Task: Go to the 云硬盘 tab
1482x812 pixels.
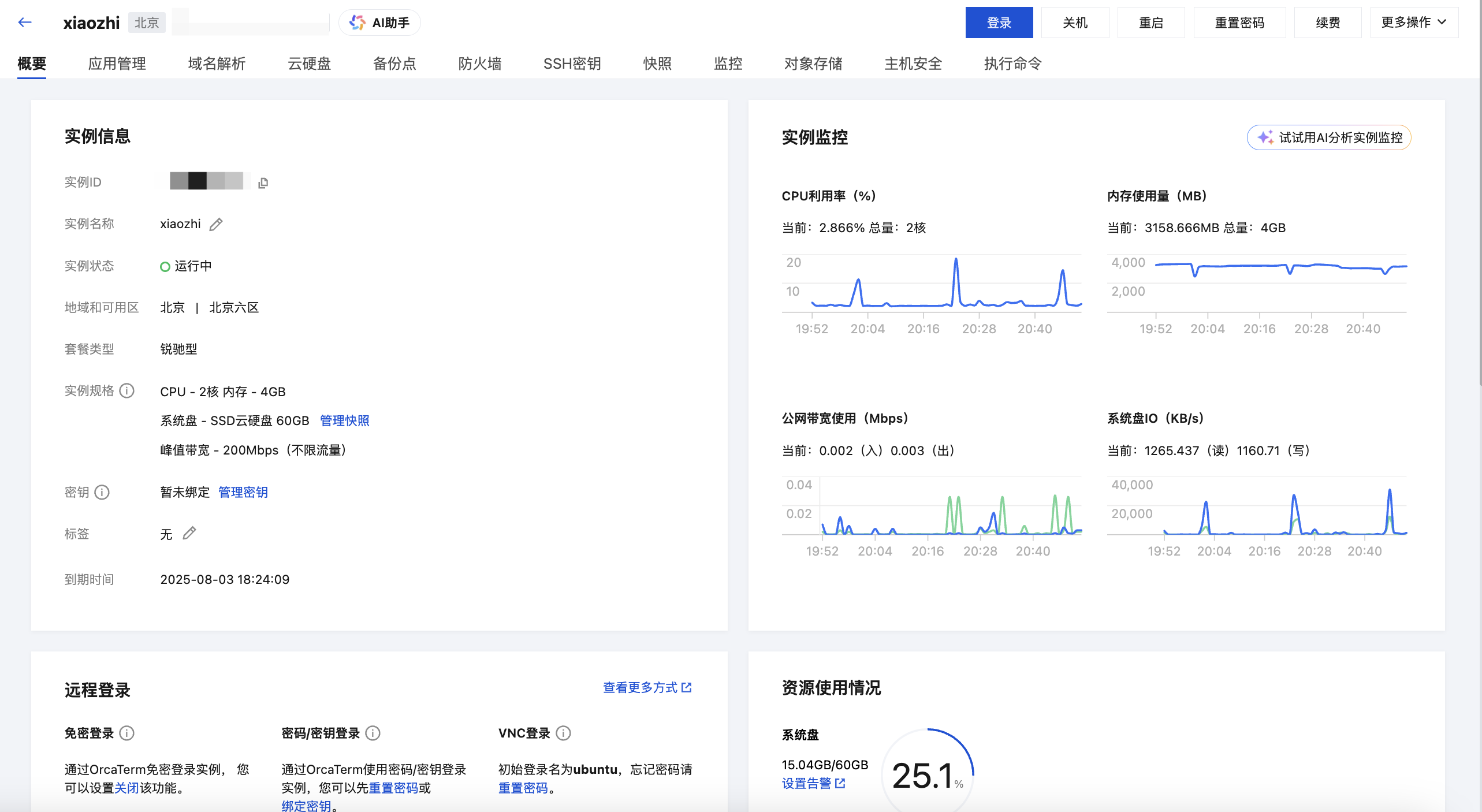Action: coord(309,64)
